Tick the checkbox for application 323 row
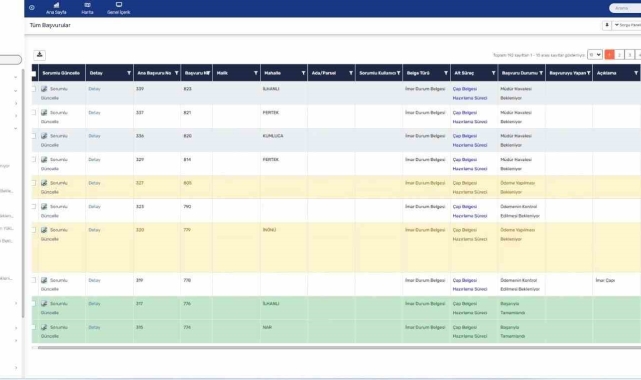 pos(34,206)
